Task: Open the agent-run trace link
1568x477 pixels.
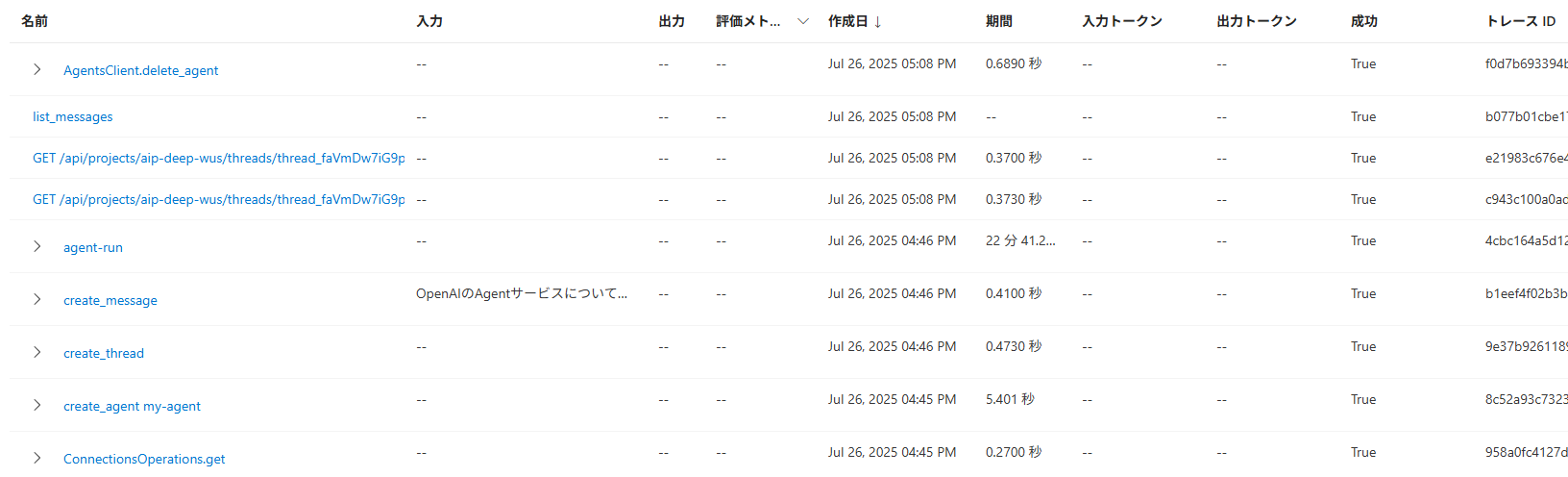Action: 93,247
